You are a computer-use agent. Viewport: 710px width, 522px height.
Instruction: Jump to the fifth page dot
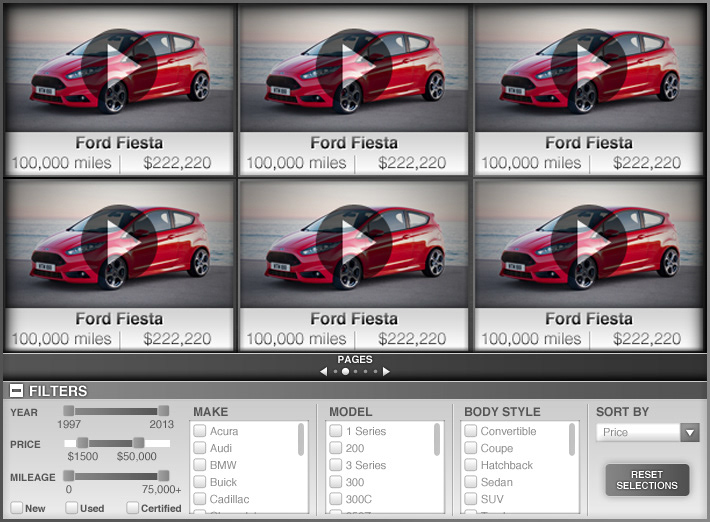[375, 372]
